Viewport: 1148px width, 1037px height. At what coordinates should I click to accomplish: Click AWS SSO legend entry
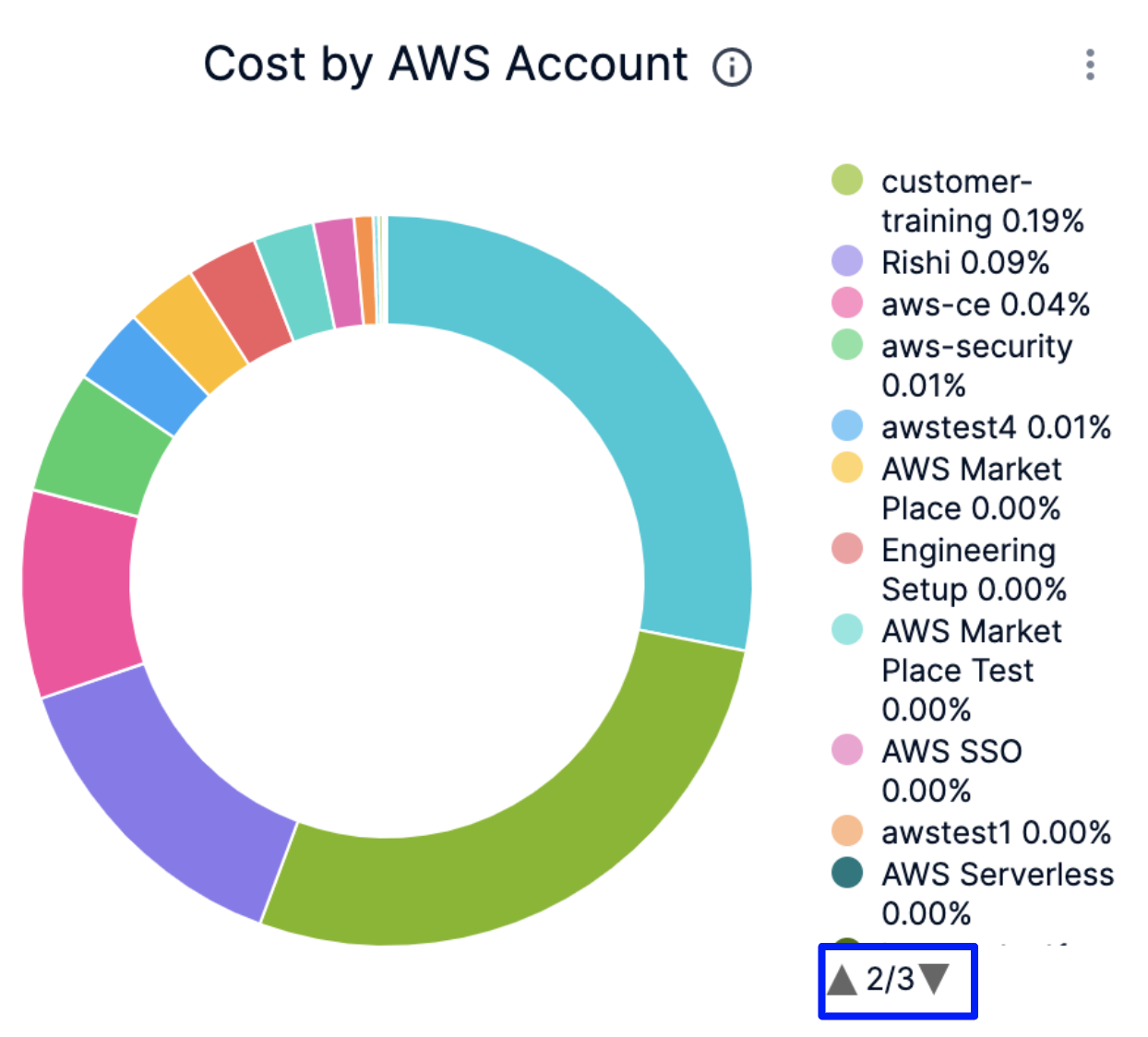point(951,770)
